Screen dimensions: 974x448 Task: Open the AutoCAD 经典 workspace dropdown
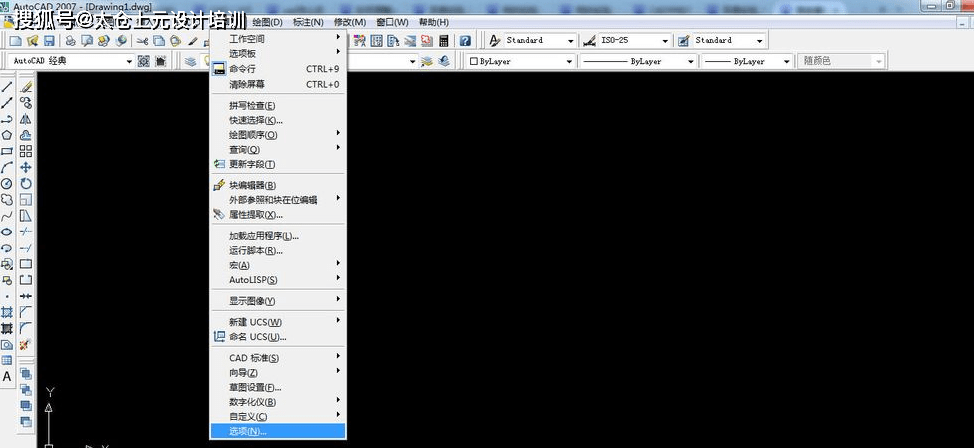click(x=129, y=61)
